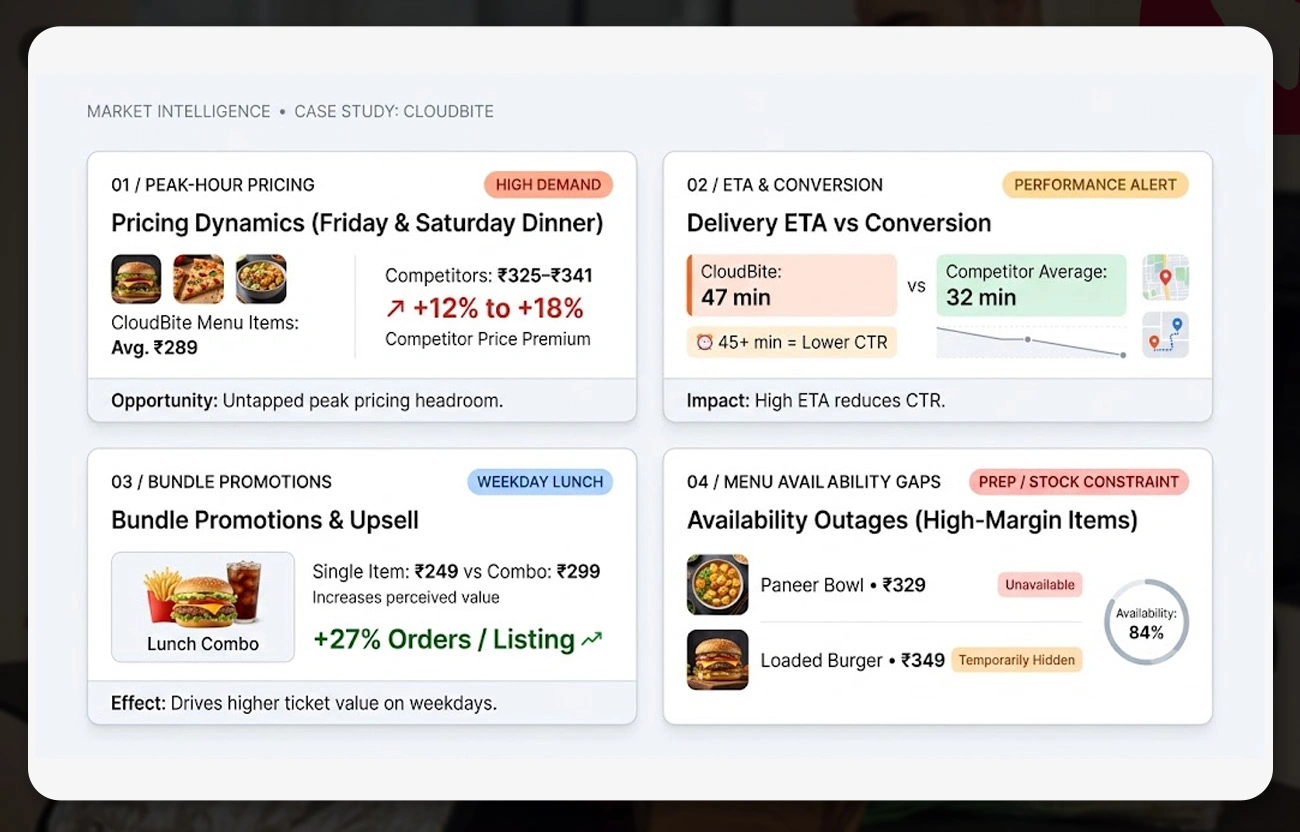Select the Lunch Combo image card
The width and height of the screenshot is (1300, 832).
coord(203,607)
